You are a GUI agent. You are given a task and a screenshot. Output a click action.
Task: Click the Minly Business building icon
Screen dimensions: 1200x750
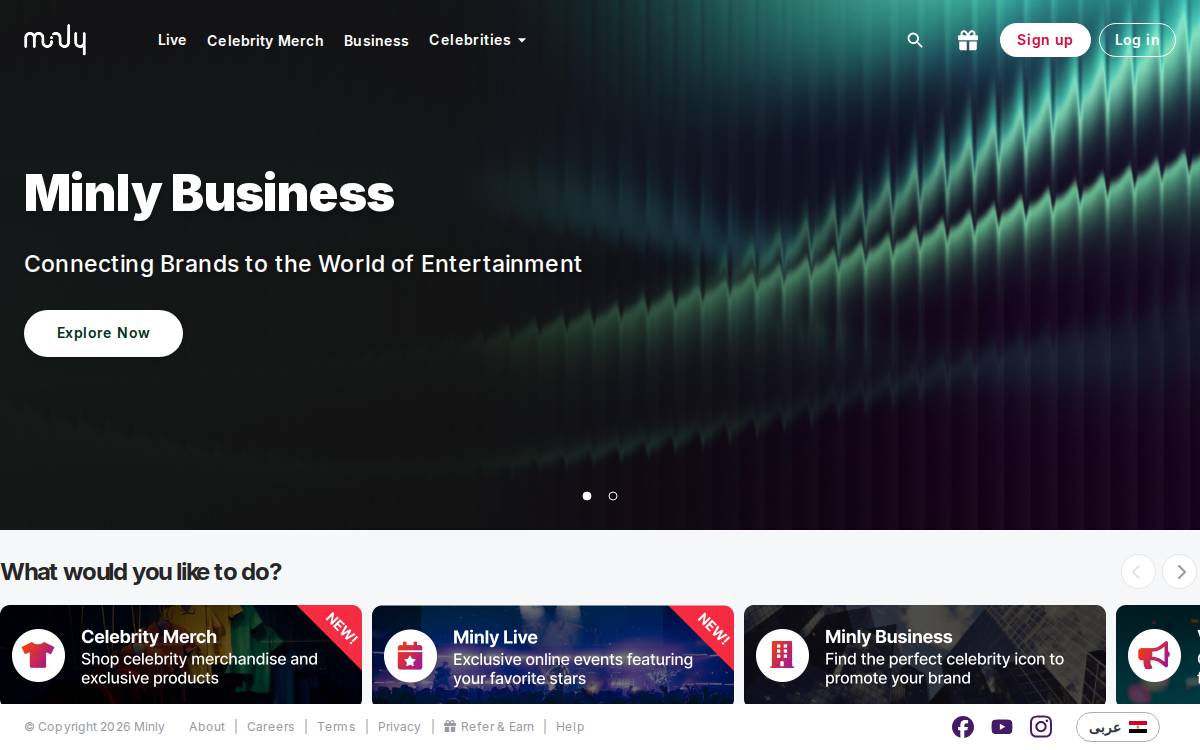[x=783, y=656]
